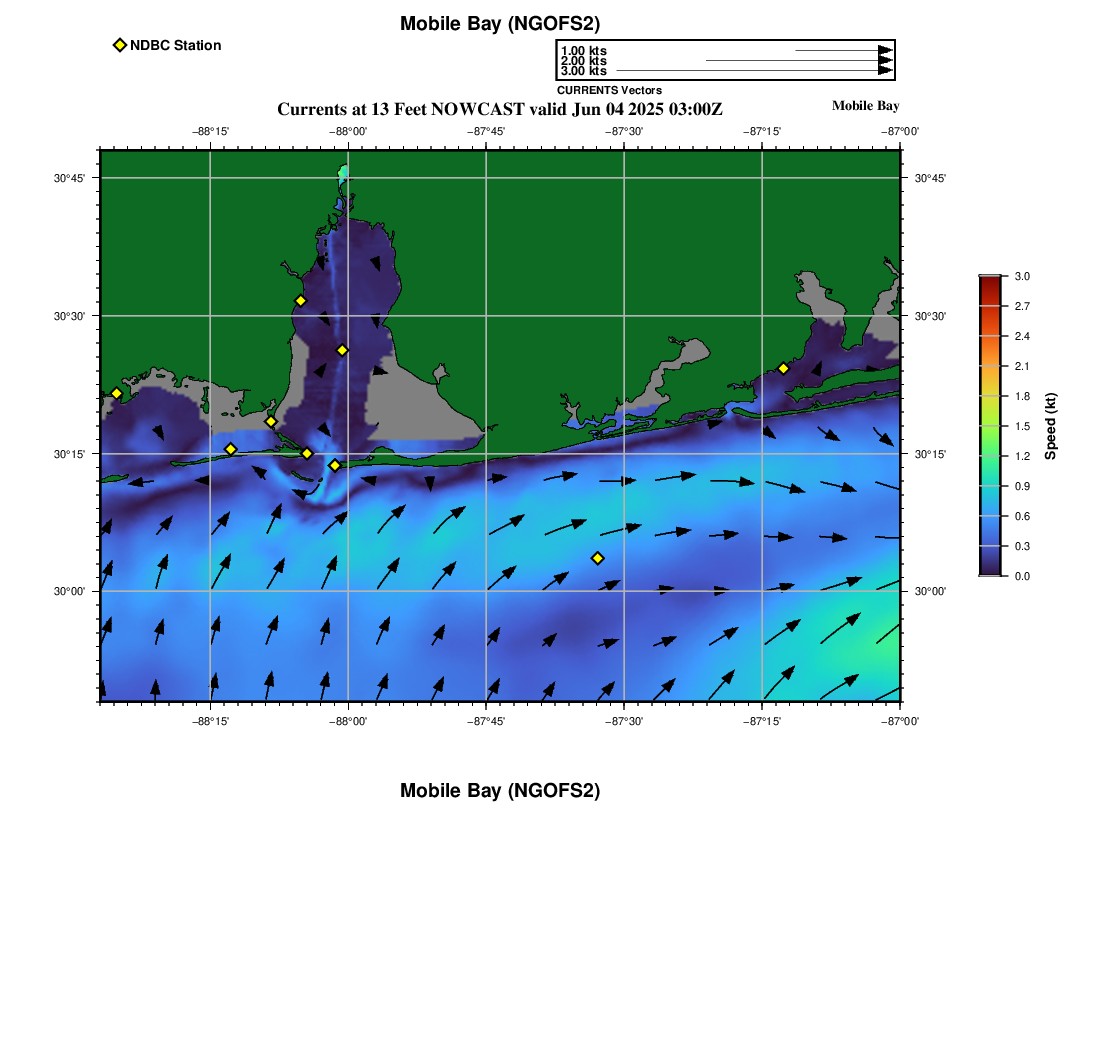Screen dimensions: 1100x1050
Task: Click the top Mobile Bay (NGOFS2) title
Action: pyautogui.click(x=499, y=24)
